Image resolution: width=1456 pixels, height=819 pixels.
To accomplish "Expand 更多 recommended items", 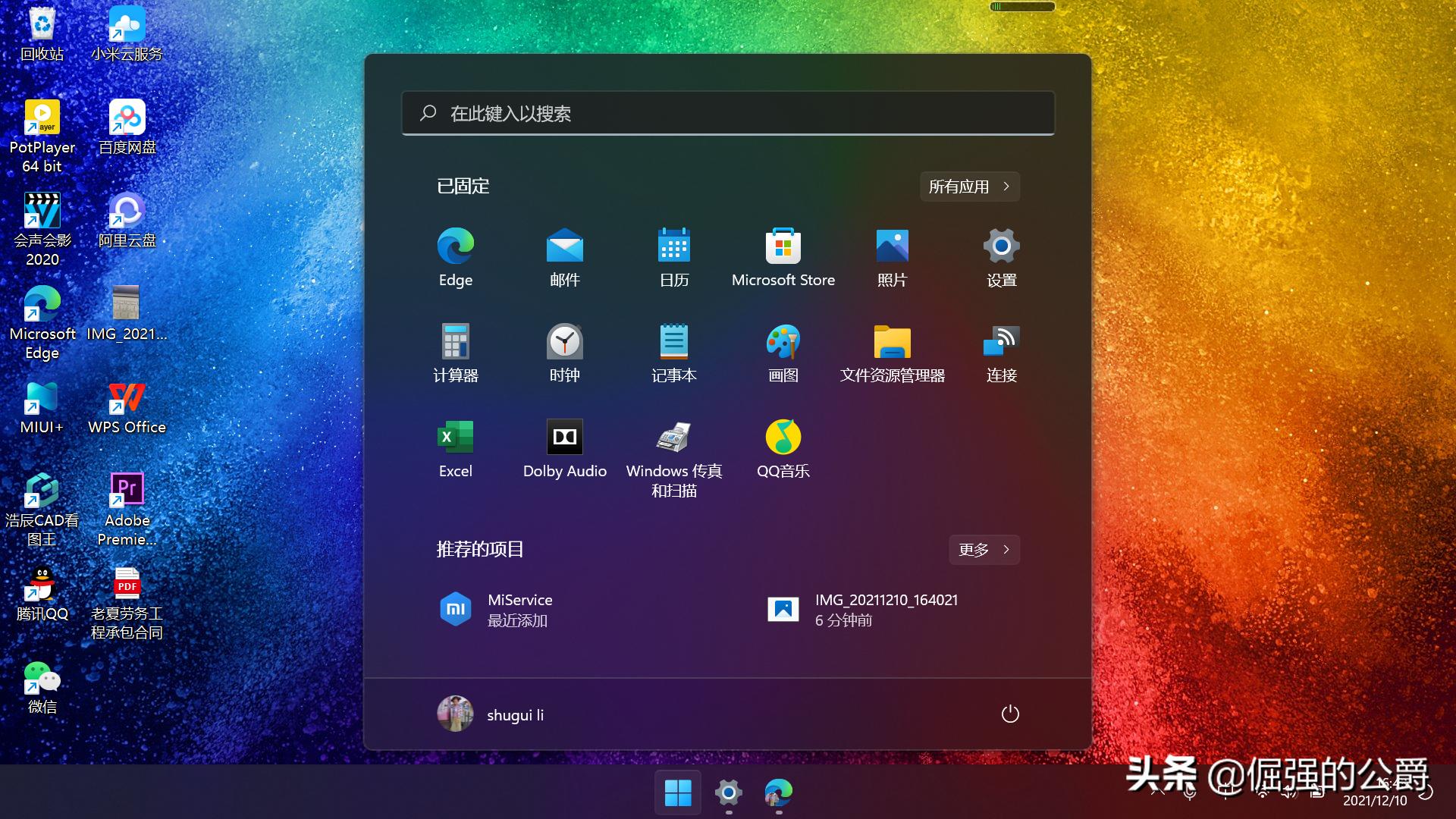I will pyautogui.click(x=984, y=550).
